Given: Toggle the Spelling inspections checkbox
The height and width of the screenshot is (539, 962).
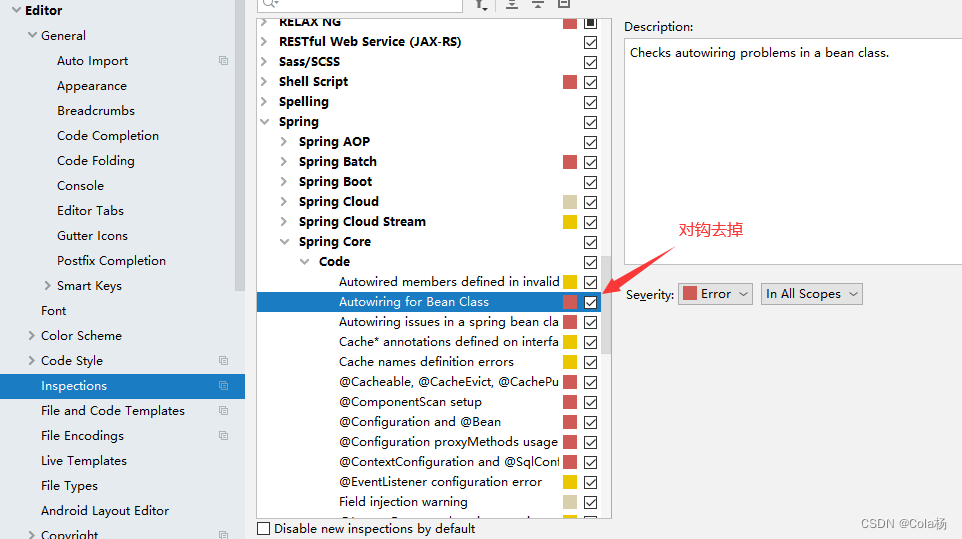Looking at the screenshot, I should coord(590,102).
